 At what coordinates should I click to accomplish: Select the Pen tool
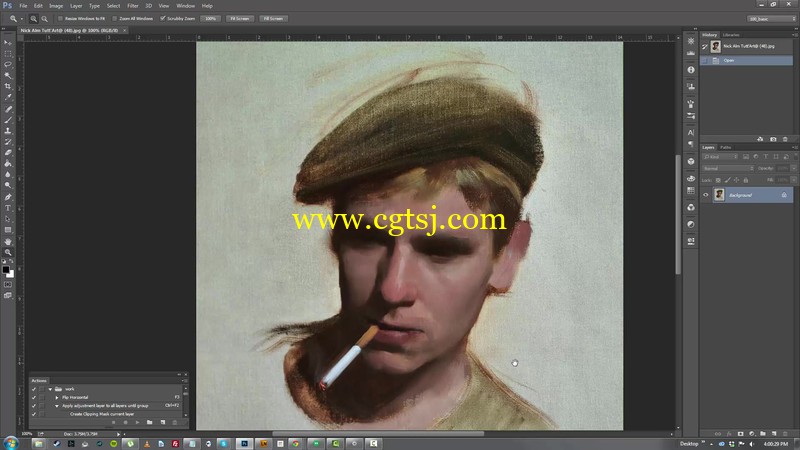[8, 197]
